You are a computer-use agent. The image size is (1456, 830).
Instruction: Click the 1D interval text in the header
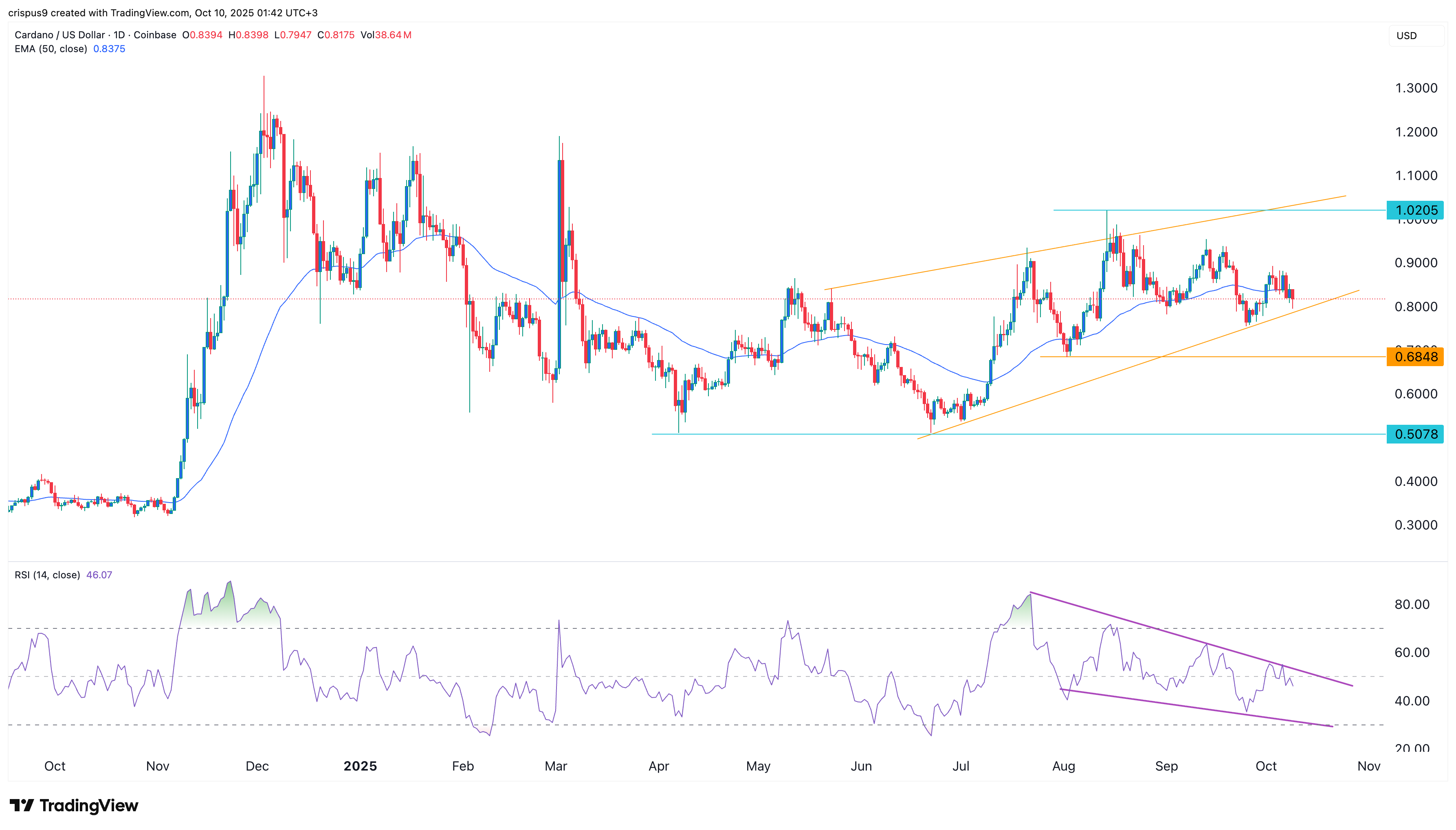coord(119,35)
